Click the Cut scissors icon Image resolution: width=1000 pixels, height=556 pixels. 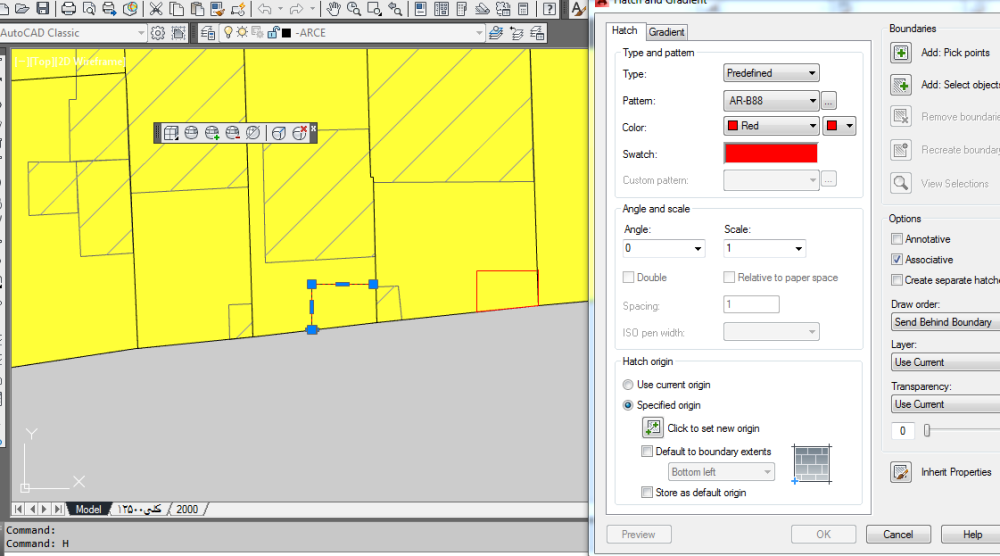point(156,9)
